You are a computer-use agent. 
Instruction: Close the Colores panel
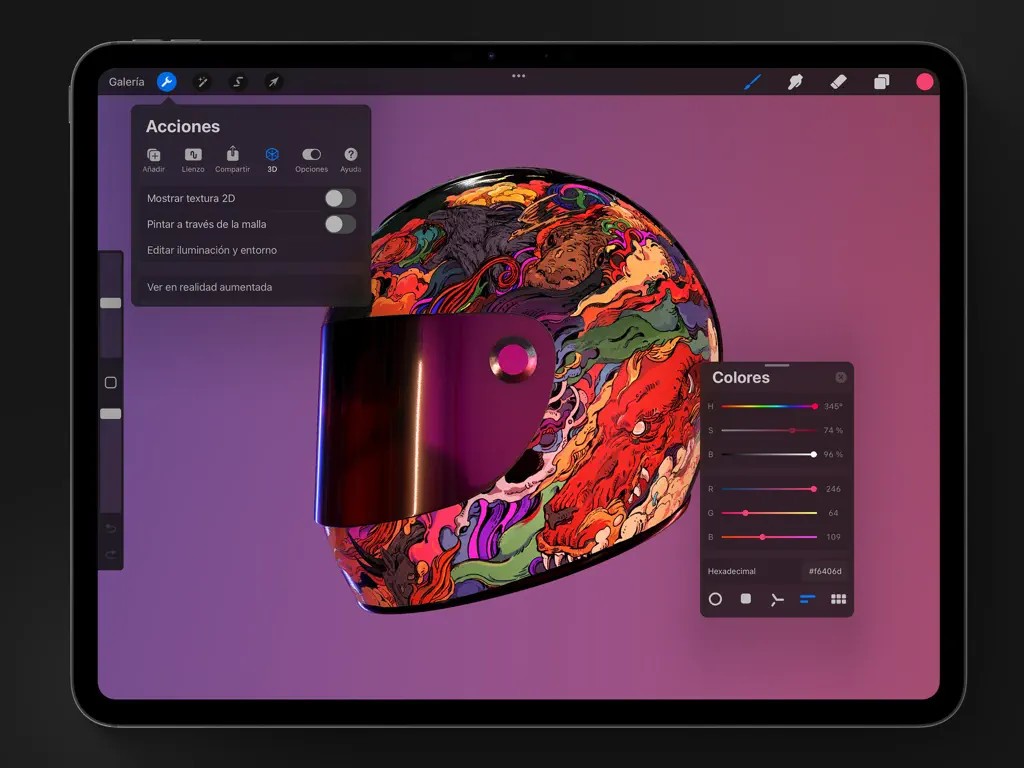(840, 377)
